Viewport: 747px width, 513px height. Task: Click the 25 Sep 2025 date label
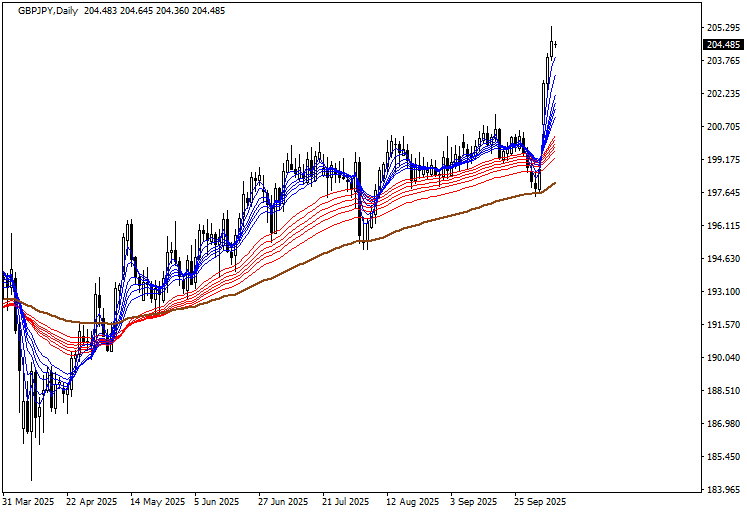pyautogui.click(x=540, y=501)
